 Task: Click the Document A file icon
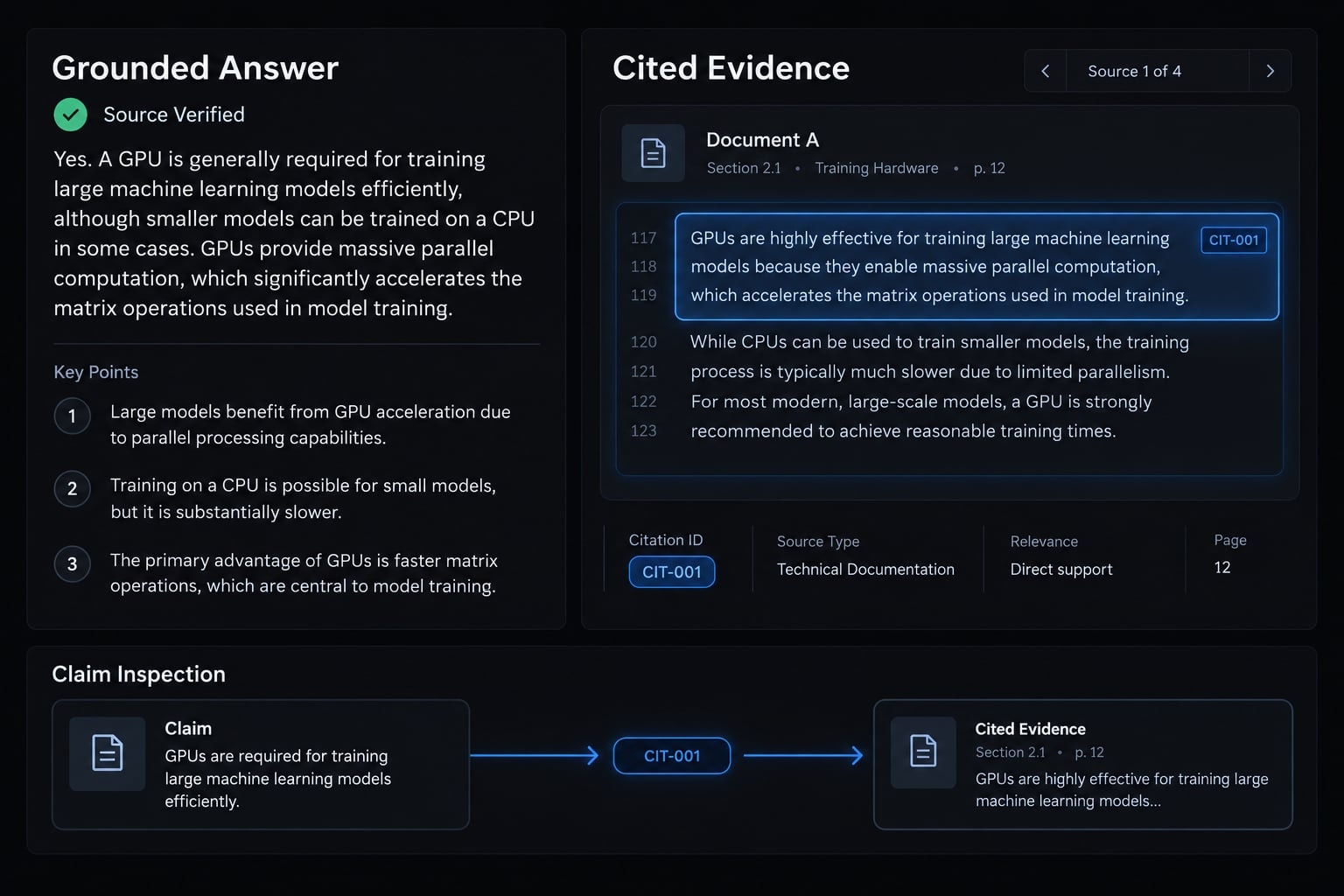(653, 153)
